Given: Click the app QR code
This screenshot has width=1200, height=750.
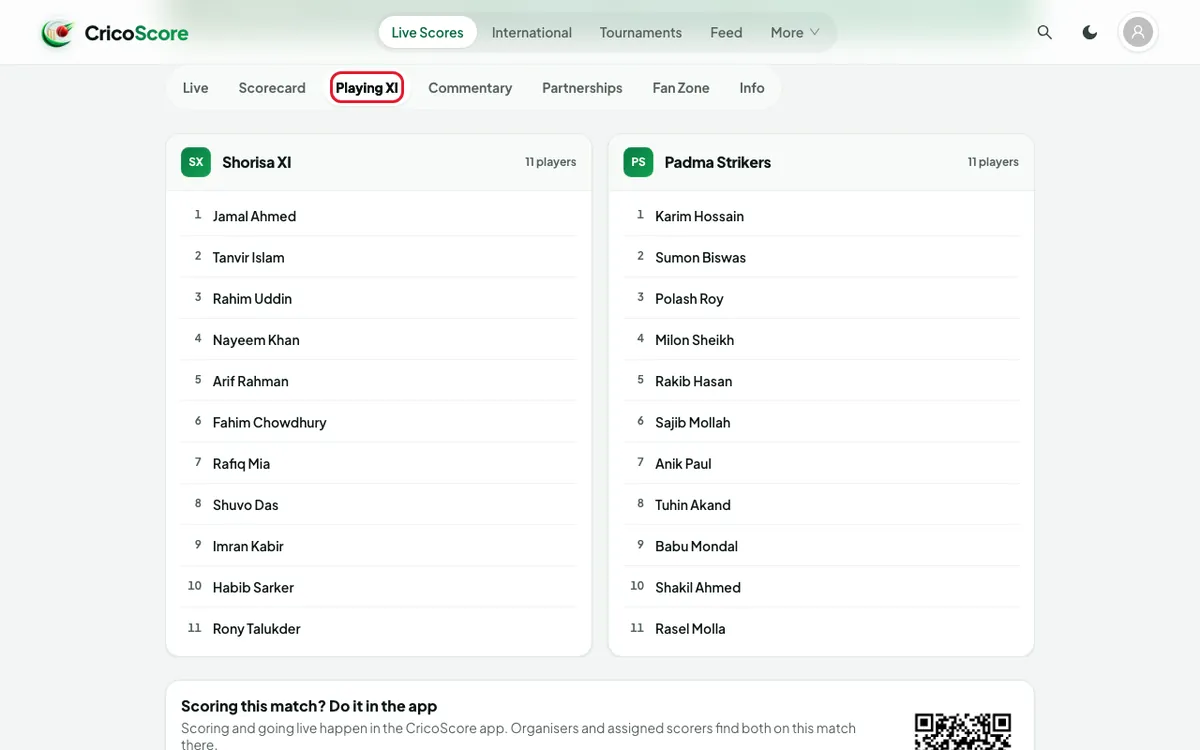Looking at the screenshot, I should (963, 731).
